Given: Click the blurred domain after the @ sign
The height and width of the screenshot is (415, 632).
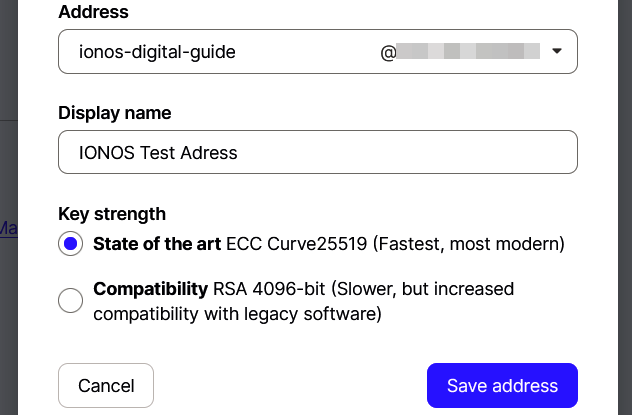Looking at the screenshot, I should pyautogui.click(x=469, y=51).
